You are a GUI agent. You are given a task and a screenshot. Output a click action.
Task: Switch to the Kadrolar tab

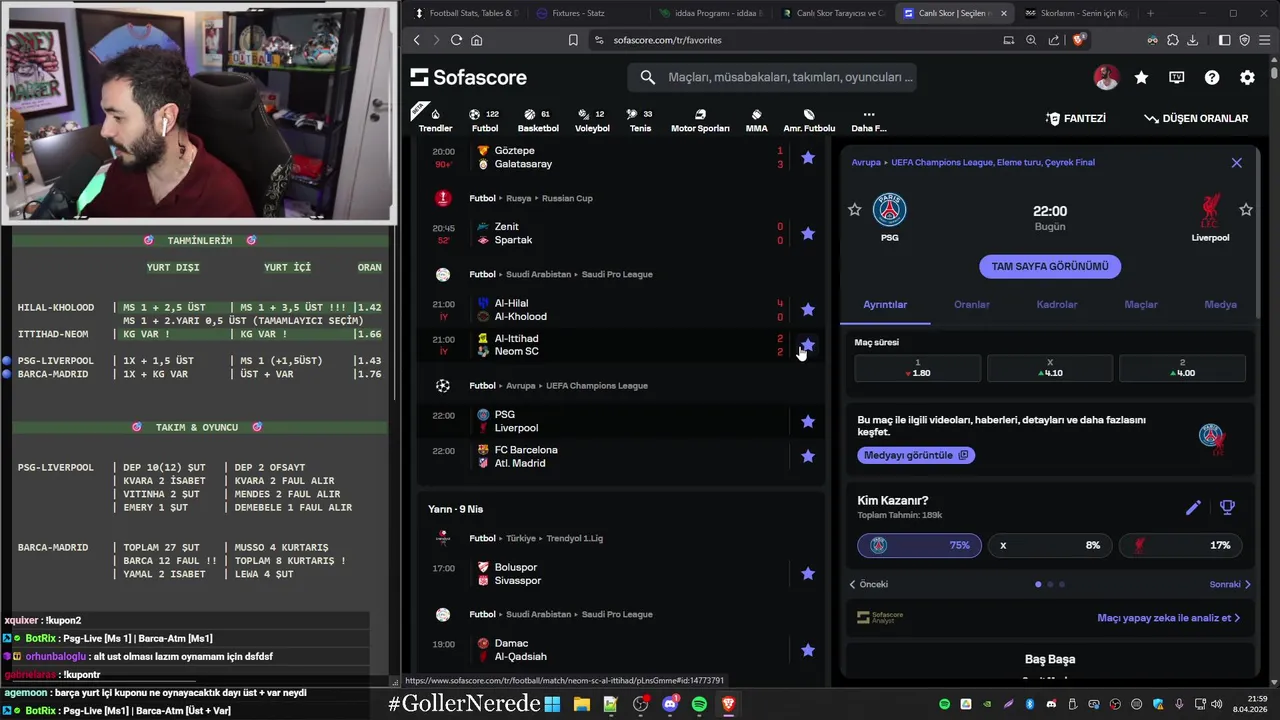coord(1057,305)
